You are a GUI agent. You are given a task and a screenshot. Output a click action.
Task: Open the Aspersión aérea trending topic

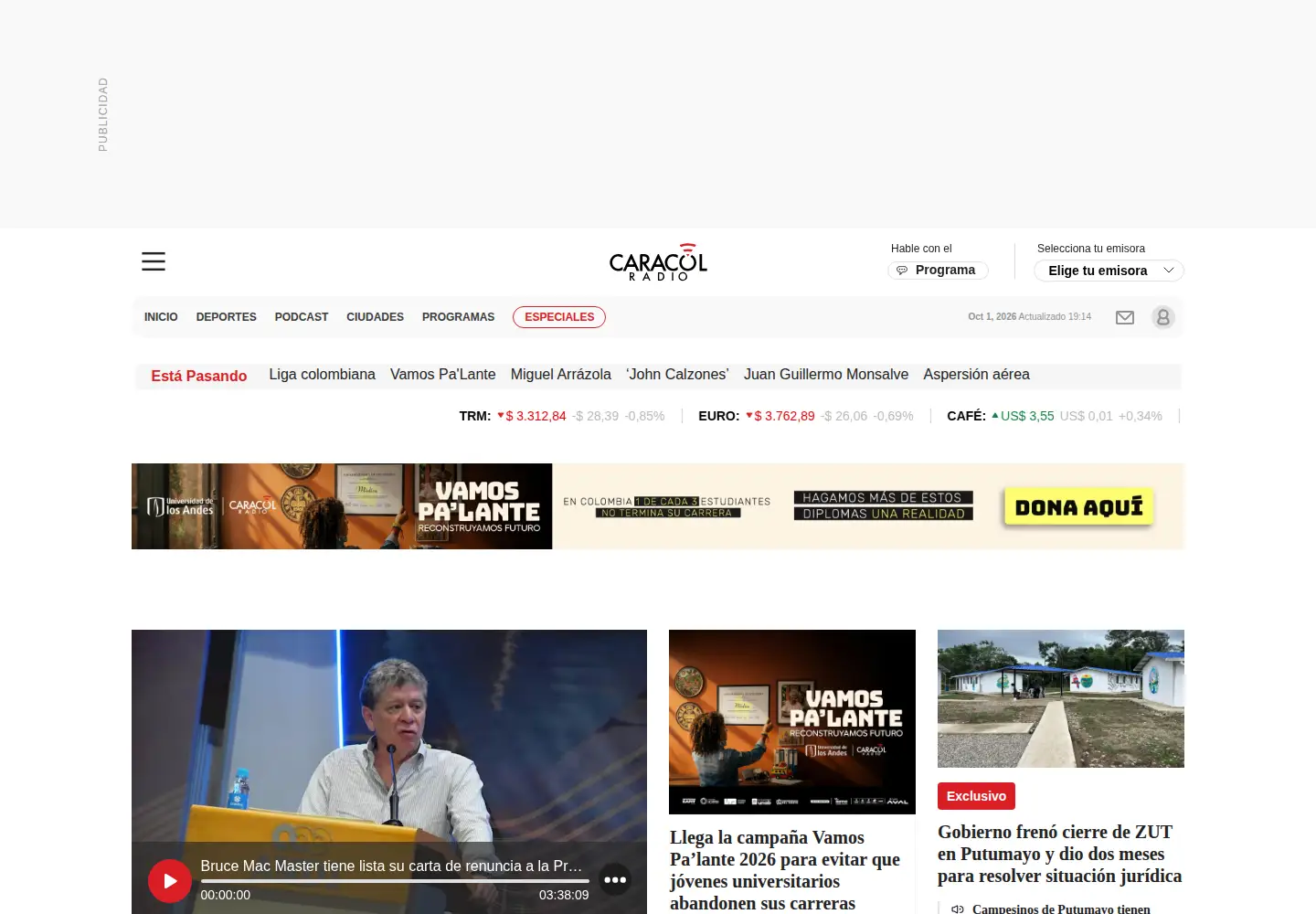[x=976, y=375]
